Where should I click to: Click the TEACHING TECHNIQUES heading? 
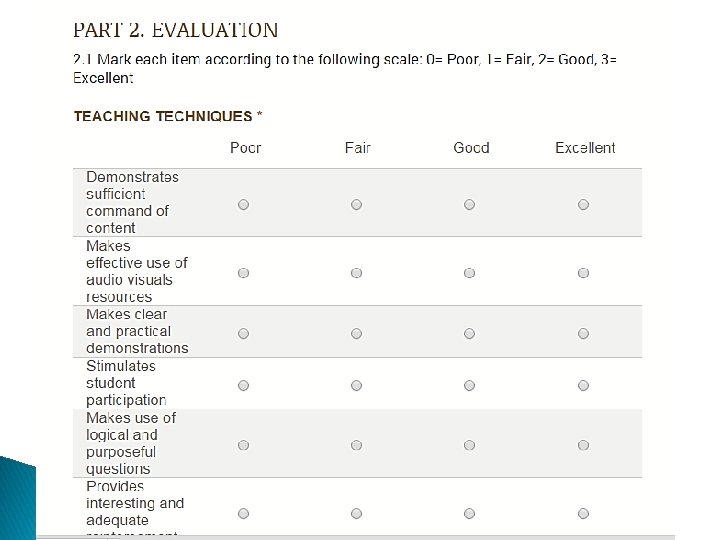[168, 116]
